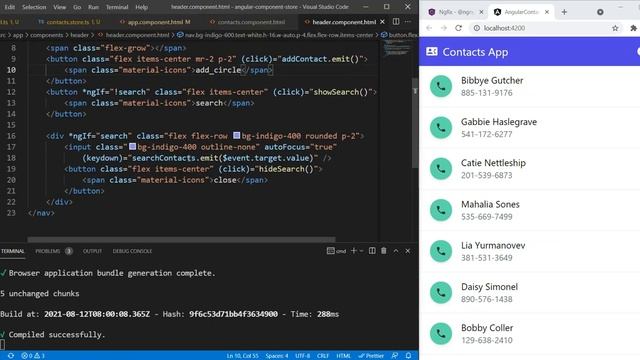Open editor More Actions ellipsis menu
Viewport: 640px width, 360px height.
[x=408, y=22]
